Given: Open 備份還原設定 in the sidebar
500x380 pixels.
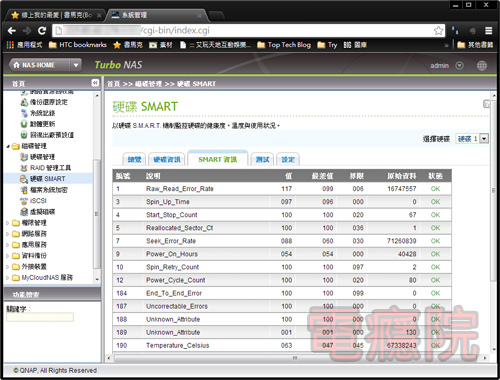Looking at the screenshot, I should (49, 102).
